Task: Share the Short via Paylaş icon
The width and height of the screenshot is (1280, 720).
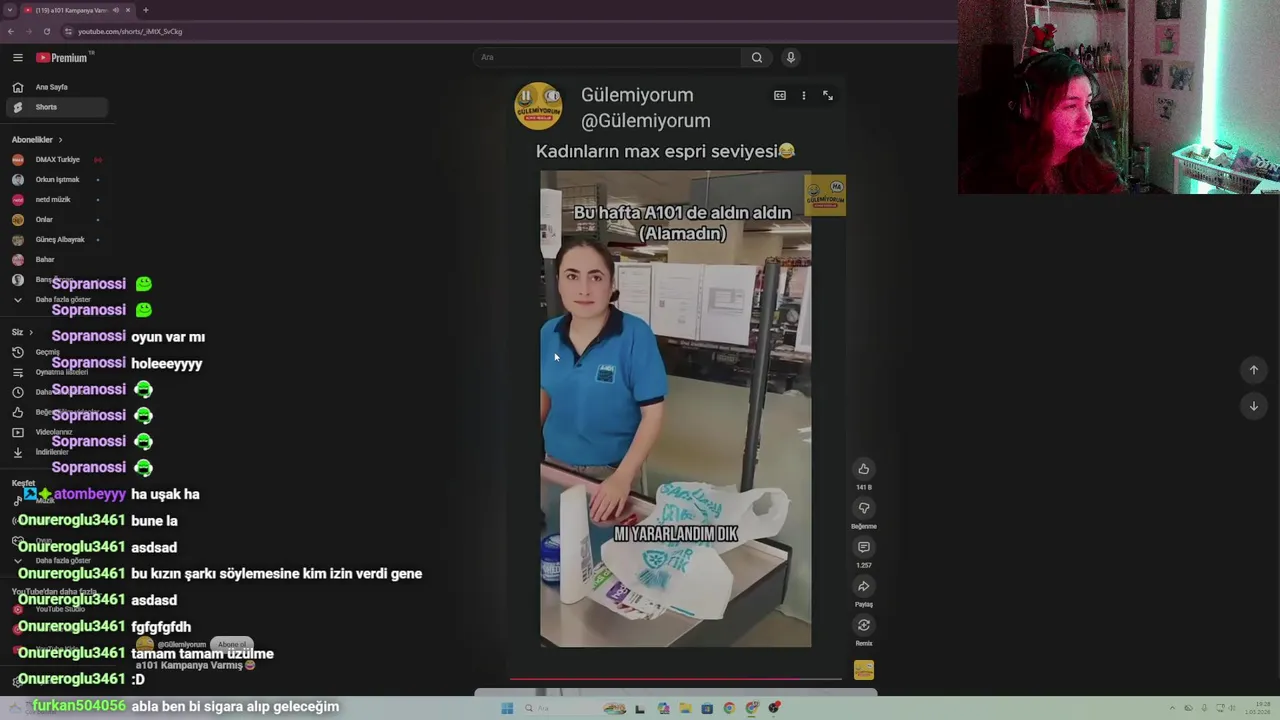Action: click(864, 586)
